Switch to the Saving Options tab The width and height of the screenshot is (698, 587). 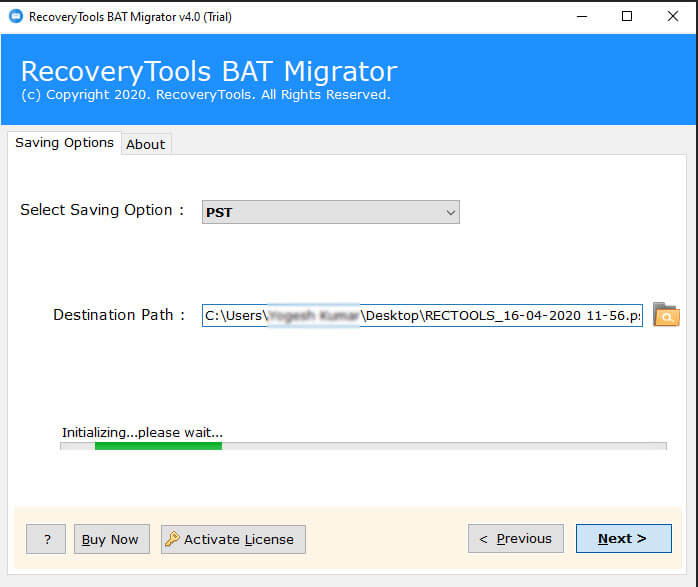pyautogui.click(x=64, y=142)
